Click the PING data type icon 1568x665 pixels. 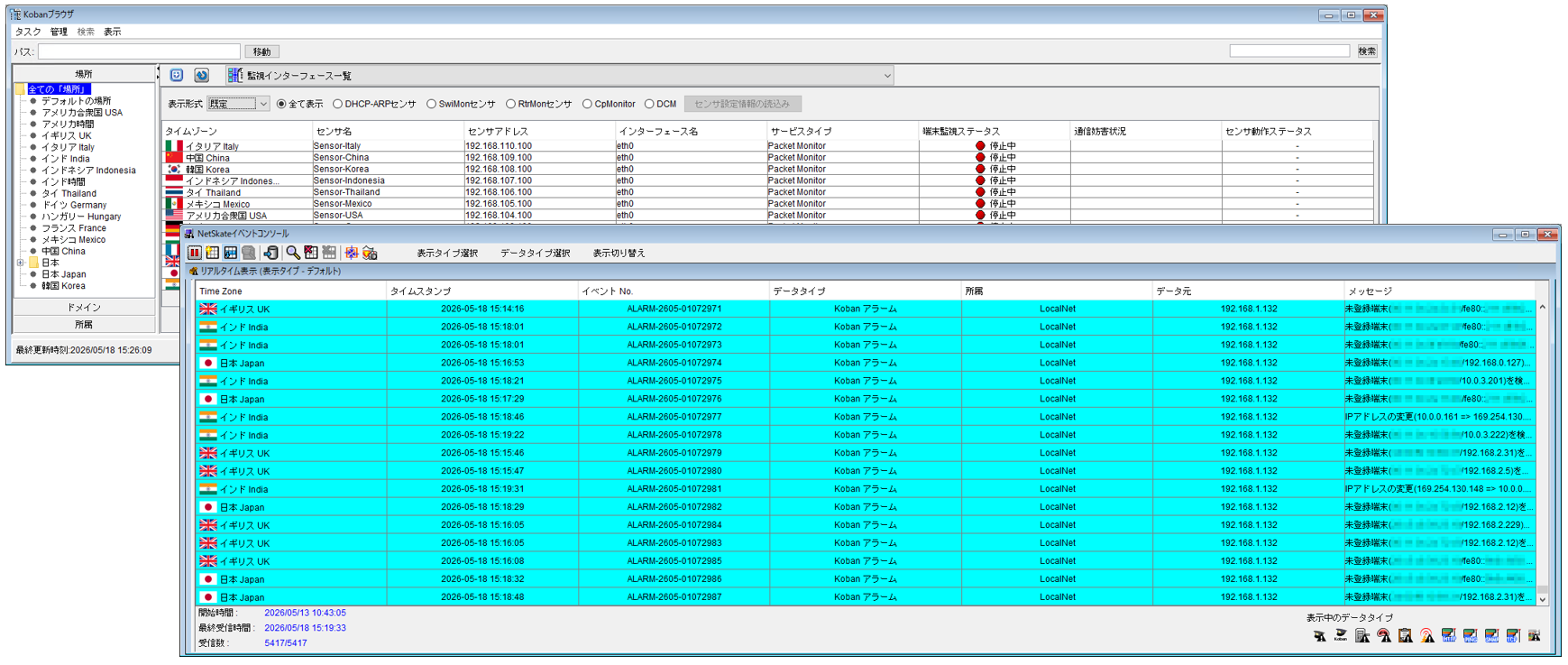[x=1470, y=636]
